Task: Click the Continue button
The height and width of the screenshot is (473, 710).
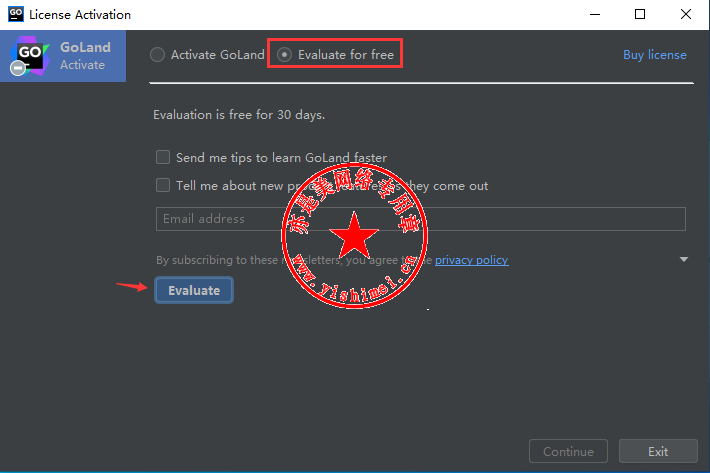Action: click(x=568, y=451)
